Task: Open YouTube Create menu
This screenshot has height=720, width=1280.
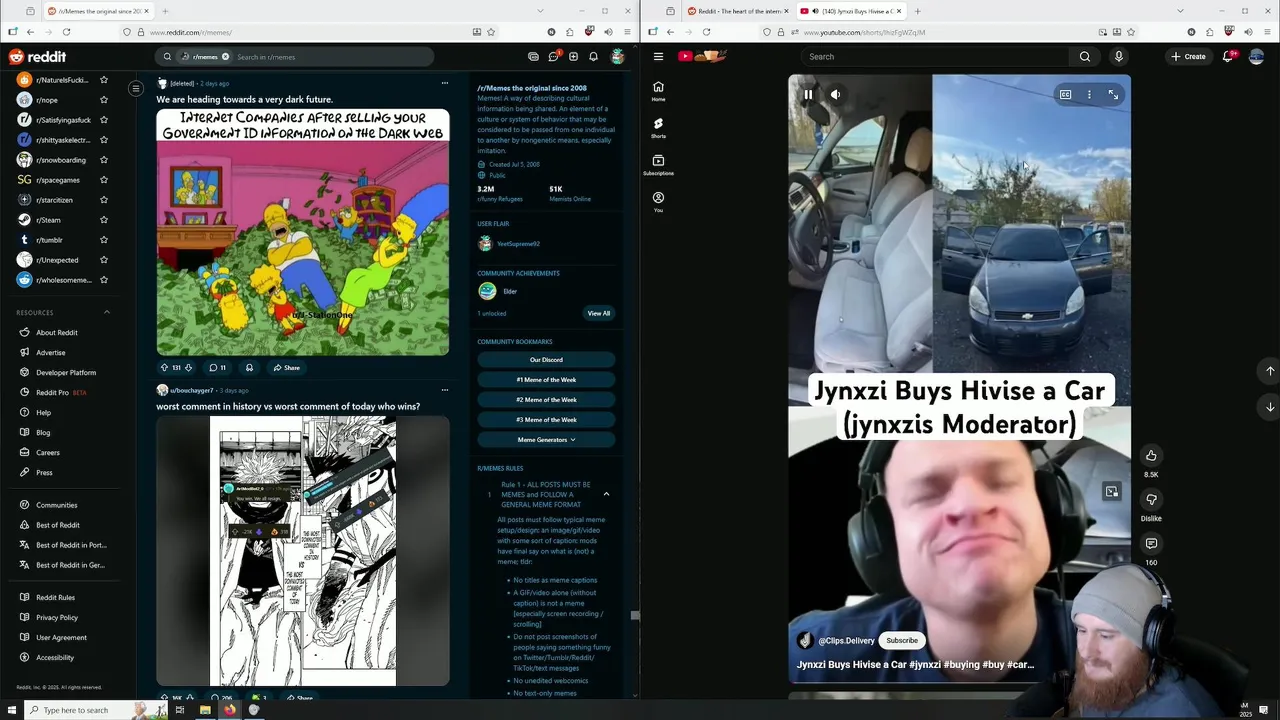Action: pos(1189,57)
